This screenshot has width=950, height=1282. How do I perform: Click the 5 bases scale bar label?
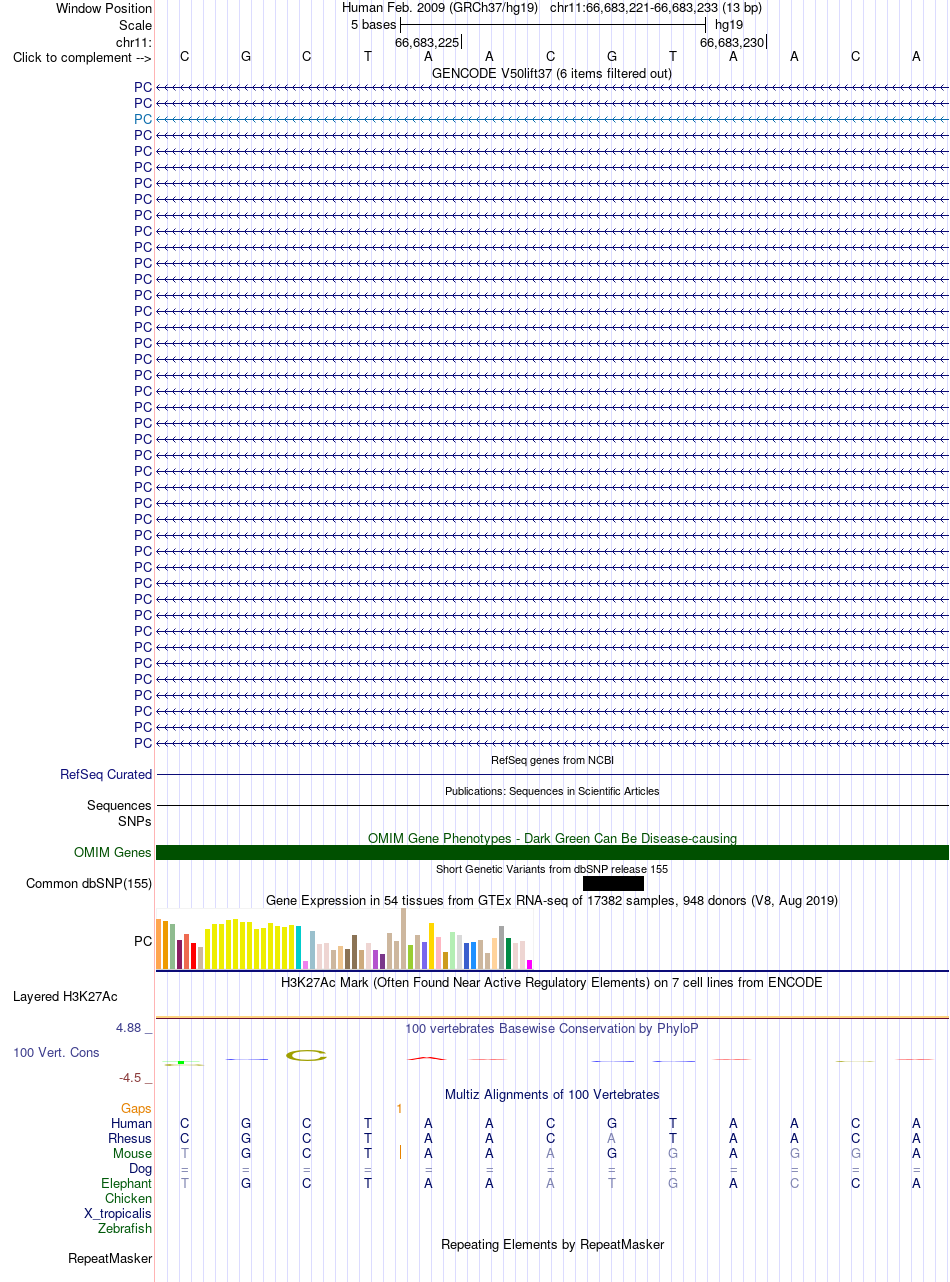[373, 24]
